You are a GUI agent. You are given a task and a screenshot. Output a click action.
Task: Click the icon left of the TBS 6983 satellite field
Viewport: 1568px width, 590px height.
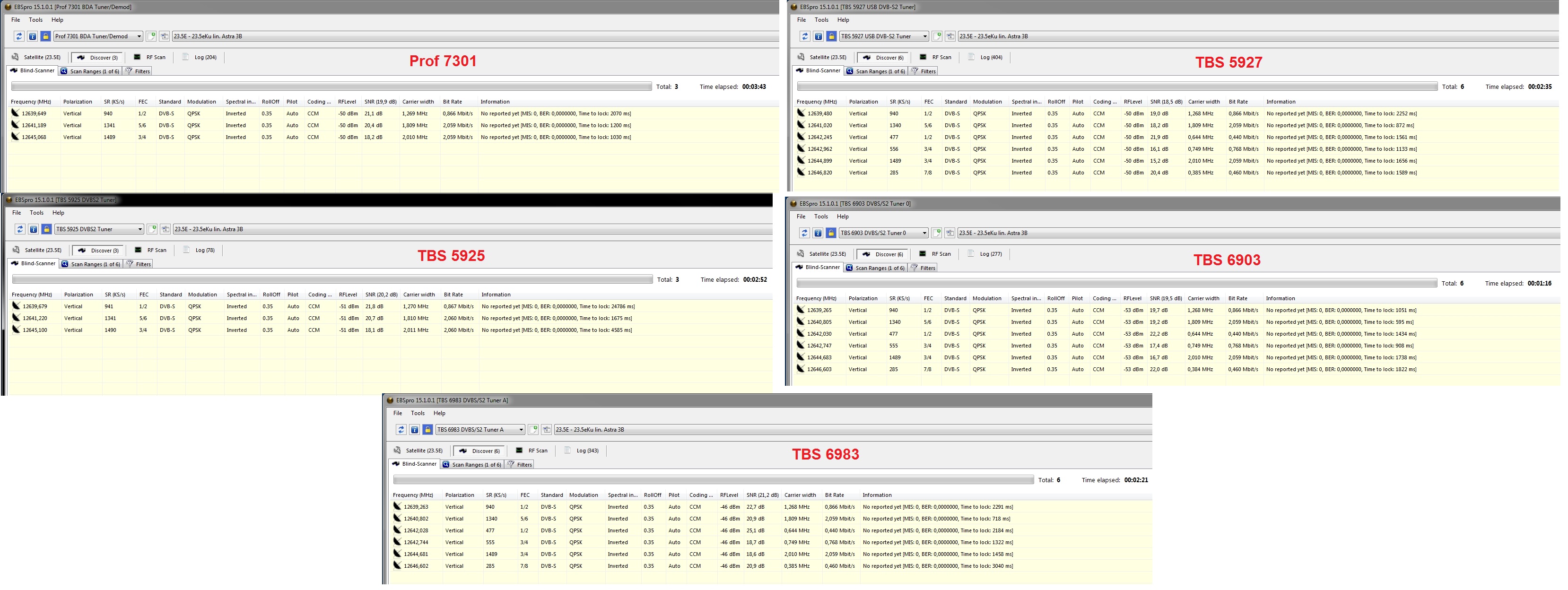(x=547, y=430)
